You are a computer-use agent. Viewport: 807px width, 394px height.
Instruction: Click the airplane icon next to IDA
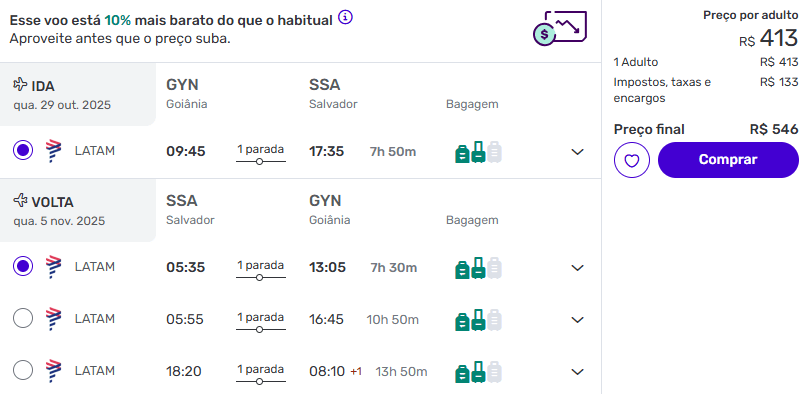[x=20, y=84]
